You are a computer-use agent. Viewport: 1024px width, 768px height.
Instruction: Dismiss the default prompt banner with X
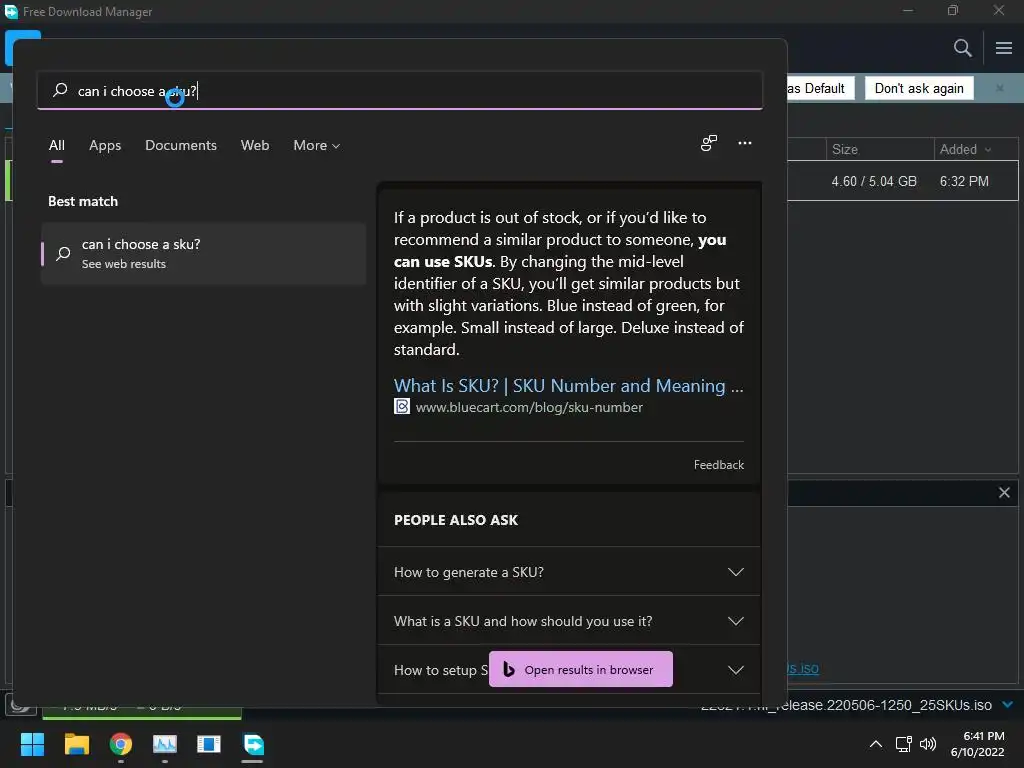(999, 88)
